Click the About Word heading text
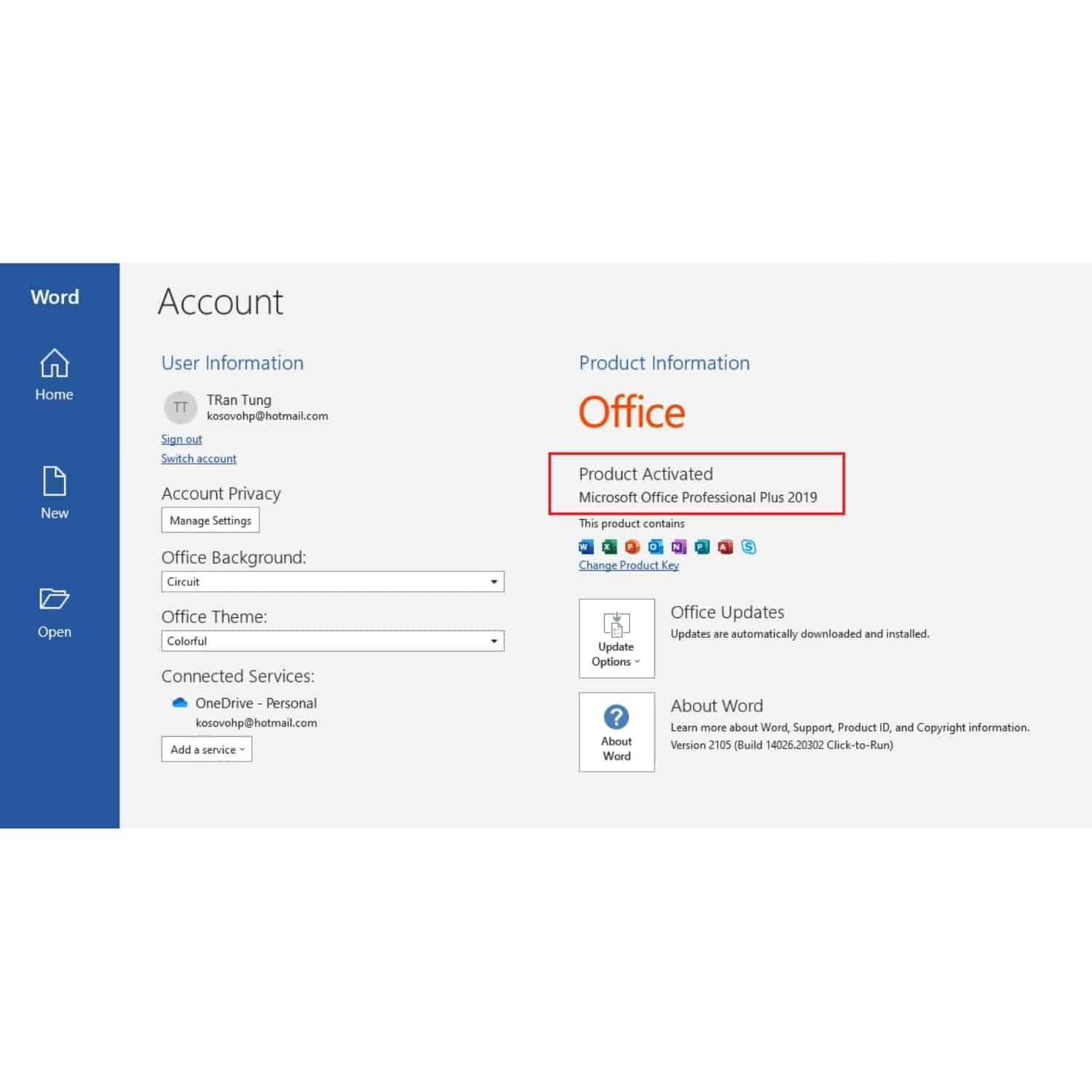 point(717,706)
